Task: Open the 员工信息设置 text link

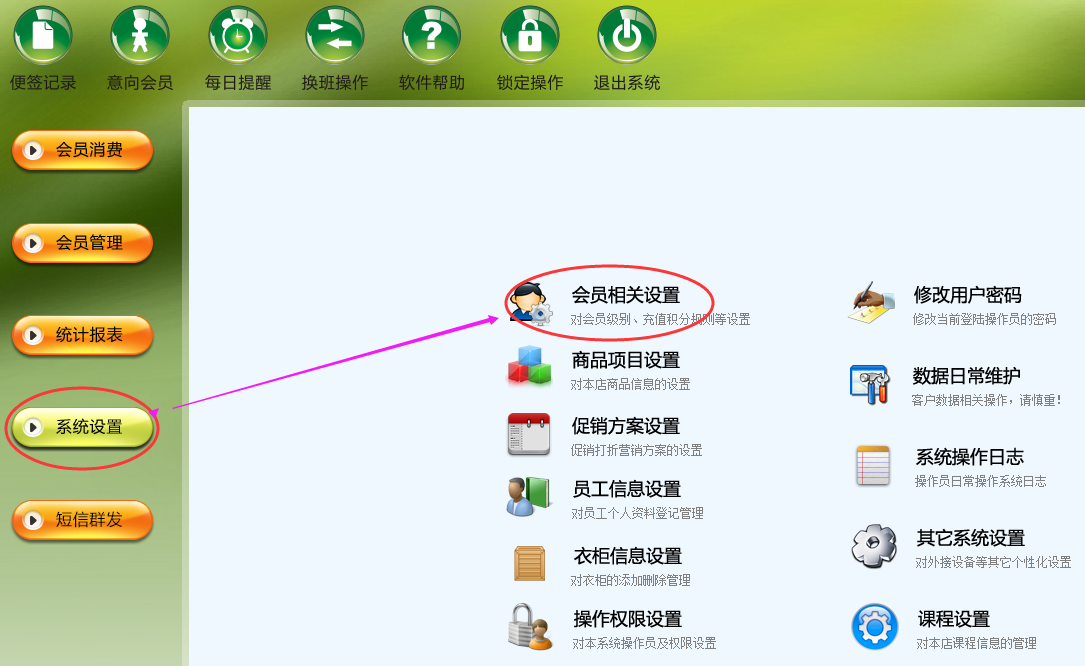Action: [x=627, y=489]
